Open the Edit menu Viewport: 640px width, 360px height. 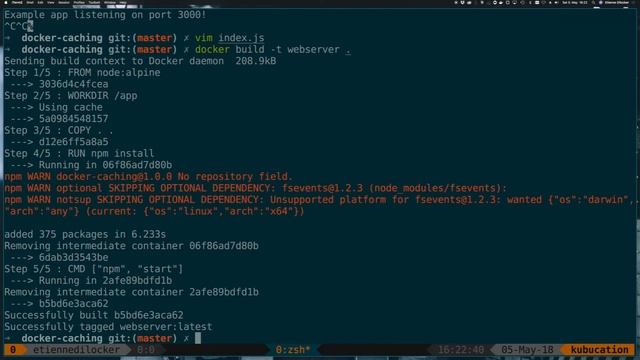pyautogui.click(x=40, y=2)
